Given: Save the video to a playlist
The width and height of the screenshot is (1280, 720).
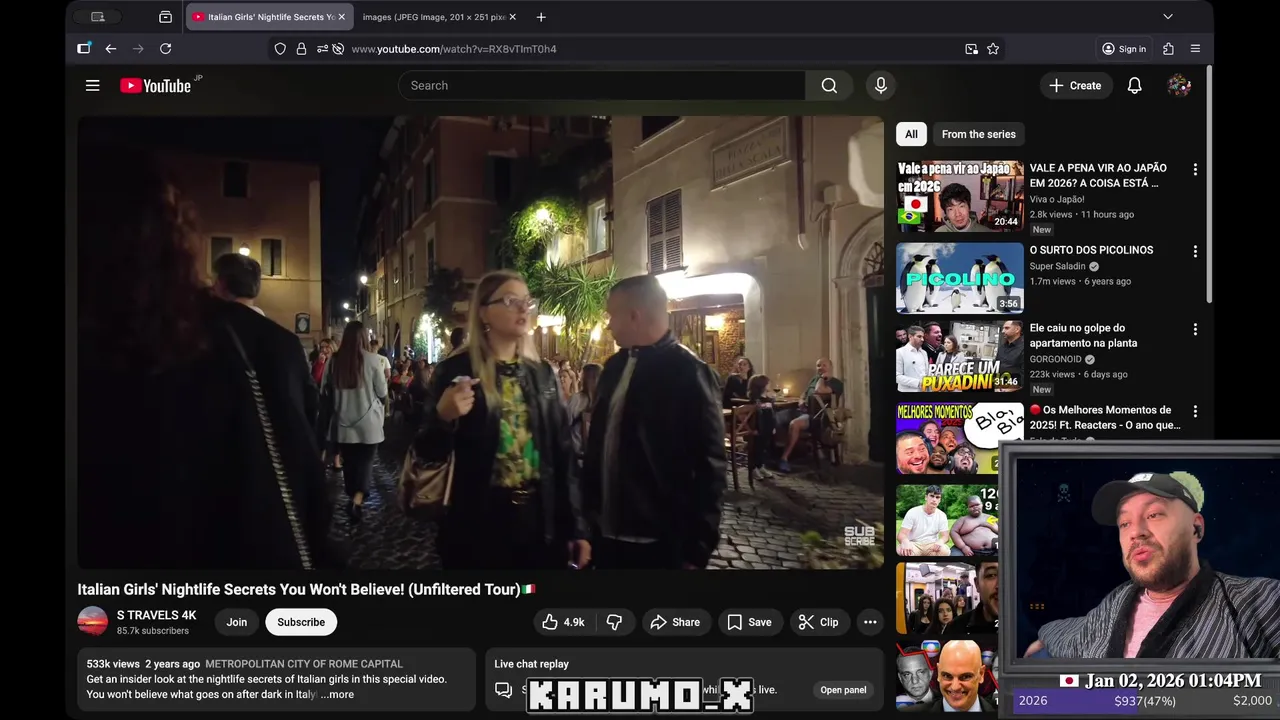Looking at the screenshot, I should 749,622.
